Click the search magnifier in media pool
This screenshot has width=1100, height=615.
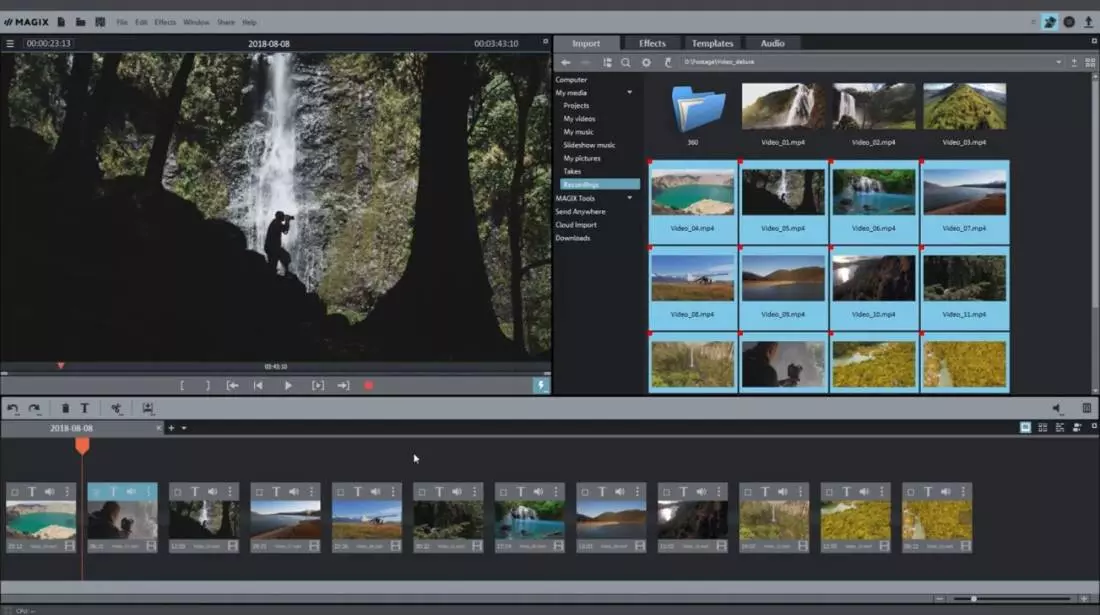pyautogui.click(x=626, y=62)
